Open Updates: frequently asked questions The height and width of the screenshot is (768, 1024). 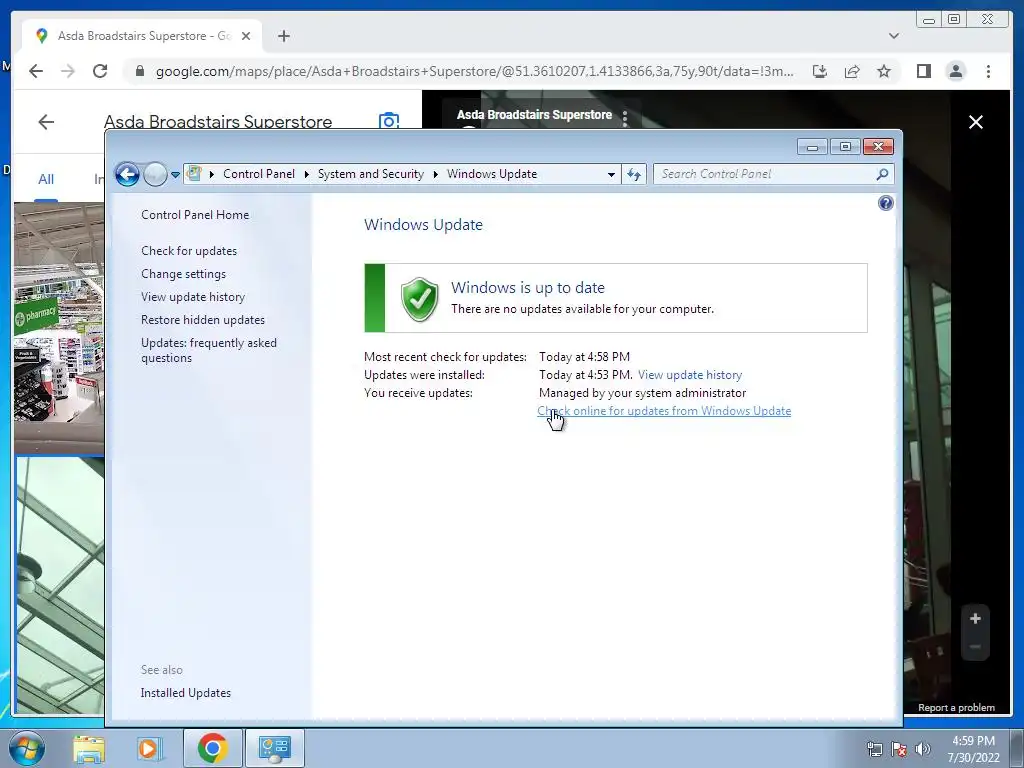point(208,350)
